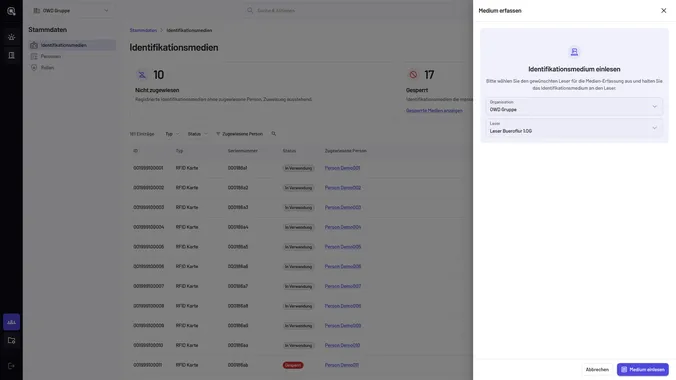Click ID 001999100005 in the table
This screenshot has height=380, width=676.
pyautogui.click(x=148, y=247)
